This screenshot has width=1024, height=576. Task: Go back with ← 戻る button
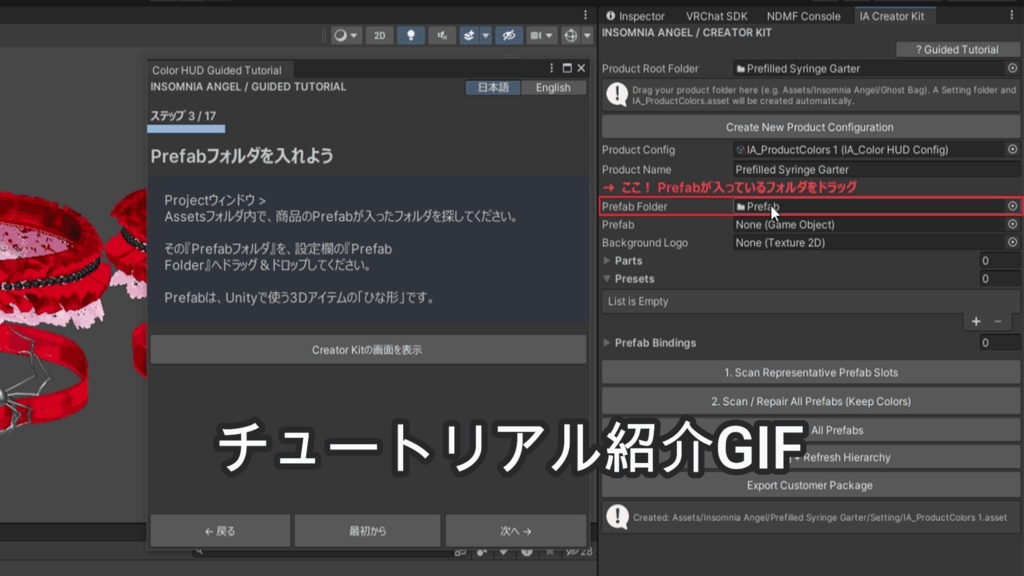220,531
